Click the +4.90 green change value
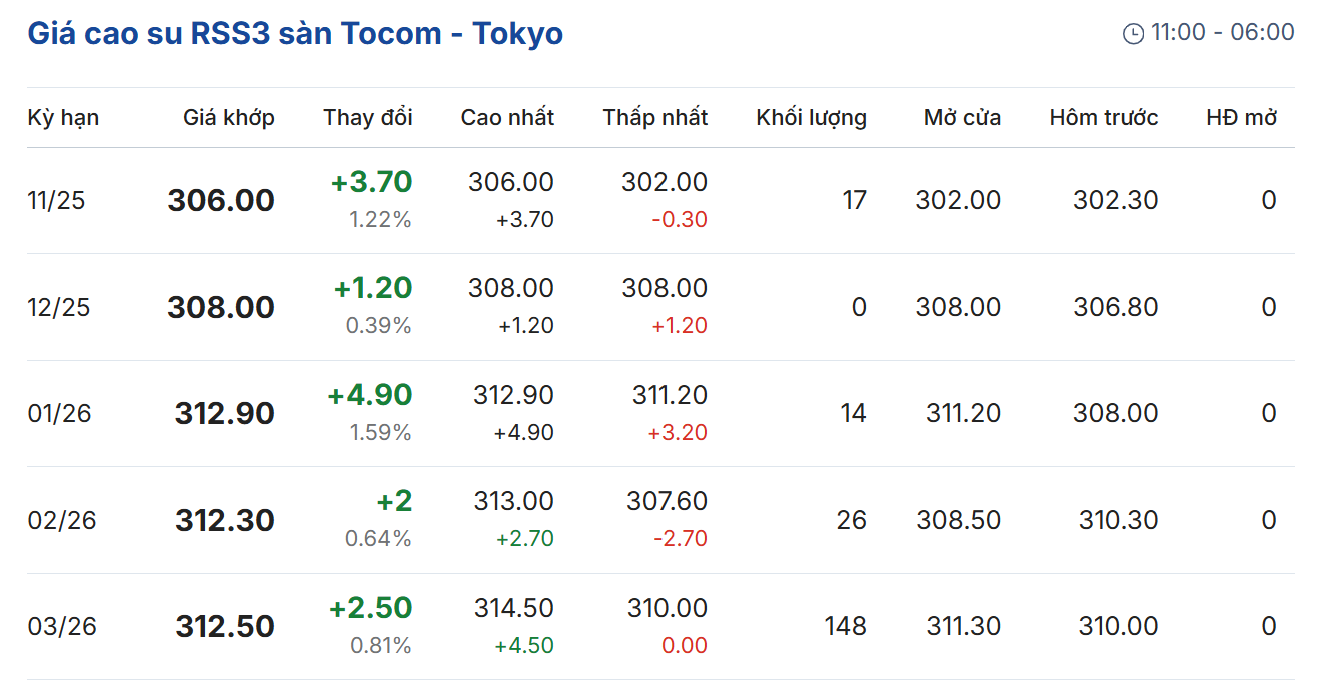The image size is (1318, 682). (369, 395)
